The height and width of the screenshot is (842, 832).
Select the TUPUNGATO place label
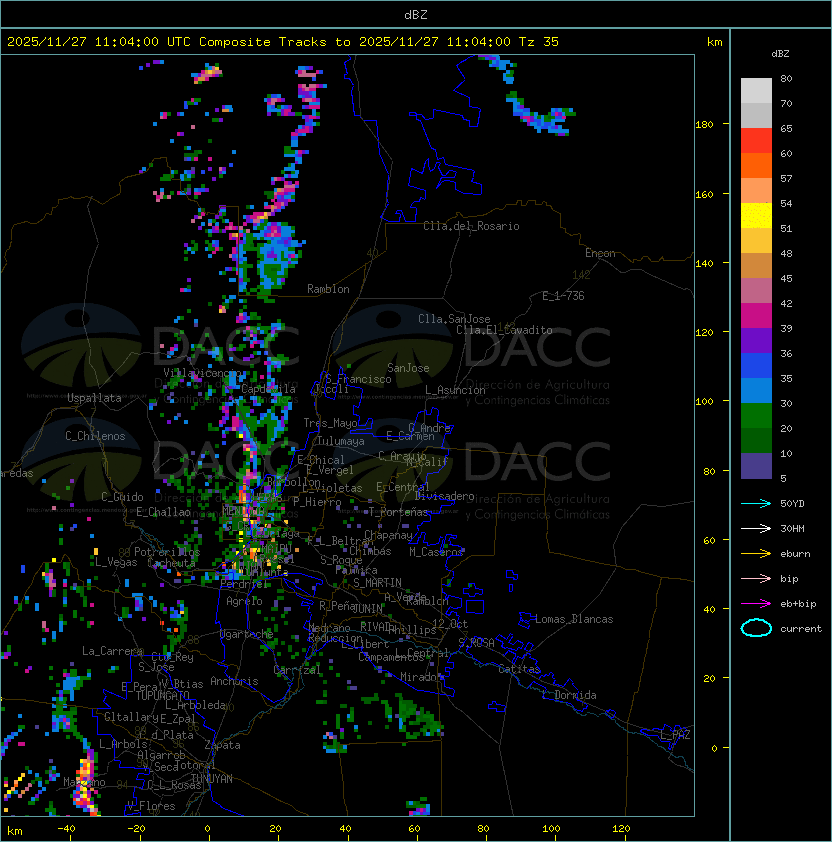coord(162,695)
